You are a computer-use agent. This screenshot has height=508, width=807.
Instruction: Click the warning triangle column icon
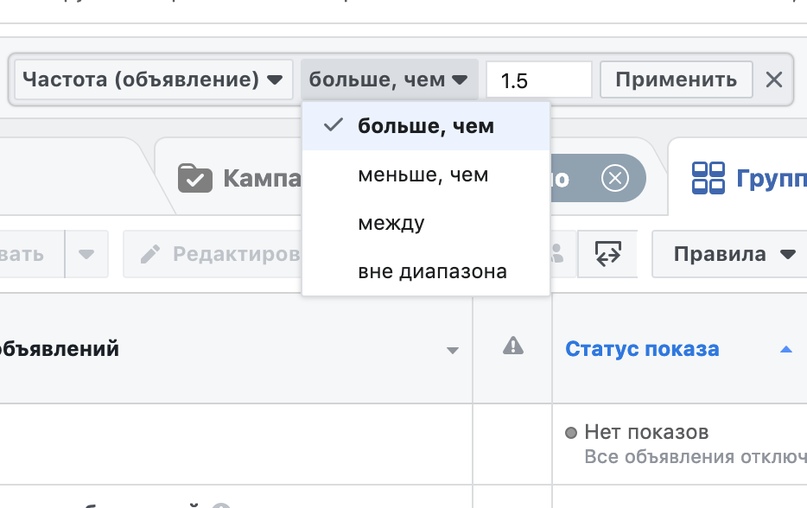click(x=513, y=347)
